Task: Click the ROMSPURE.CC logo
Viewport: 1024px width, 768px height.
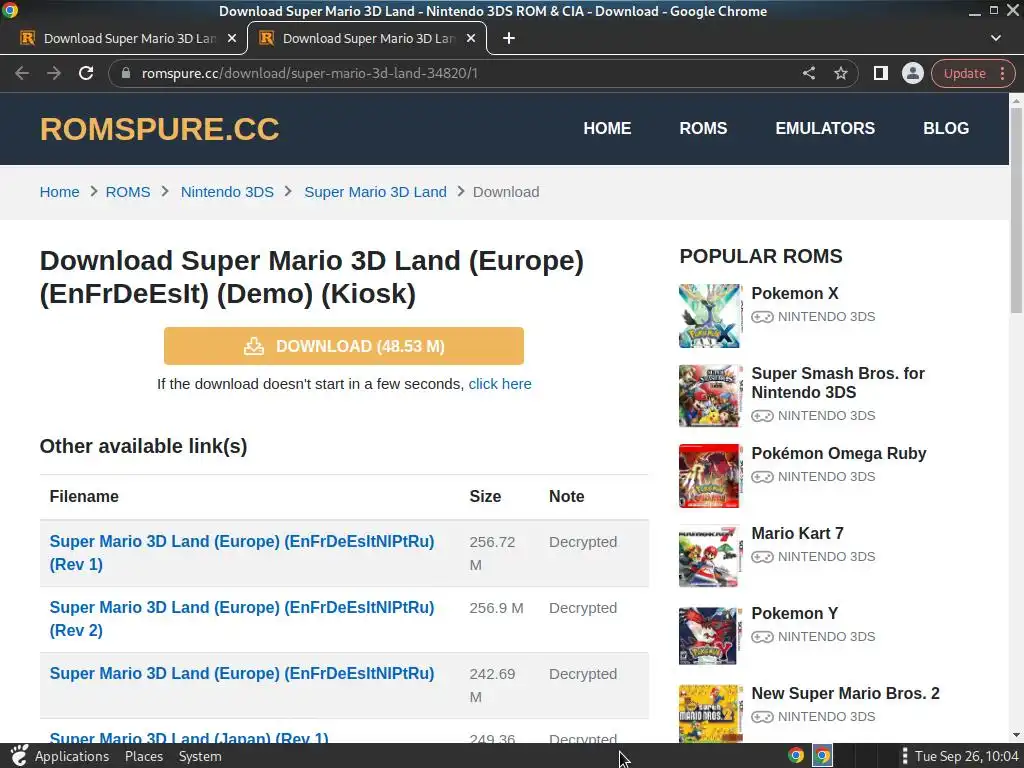Action: 159,129
